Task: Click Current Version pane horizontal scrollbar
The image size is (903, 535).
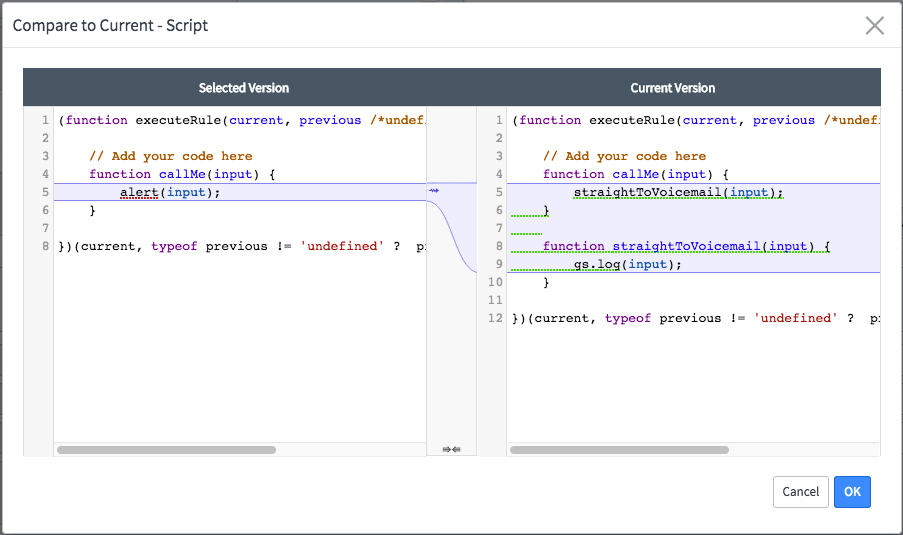Action: tap(620, 450)
